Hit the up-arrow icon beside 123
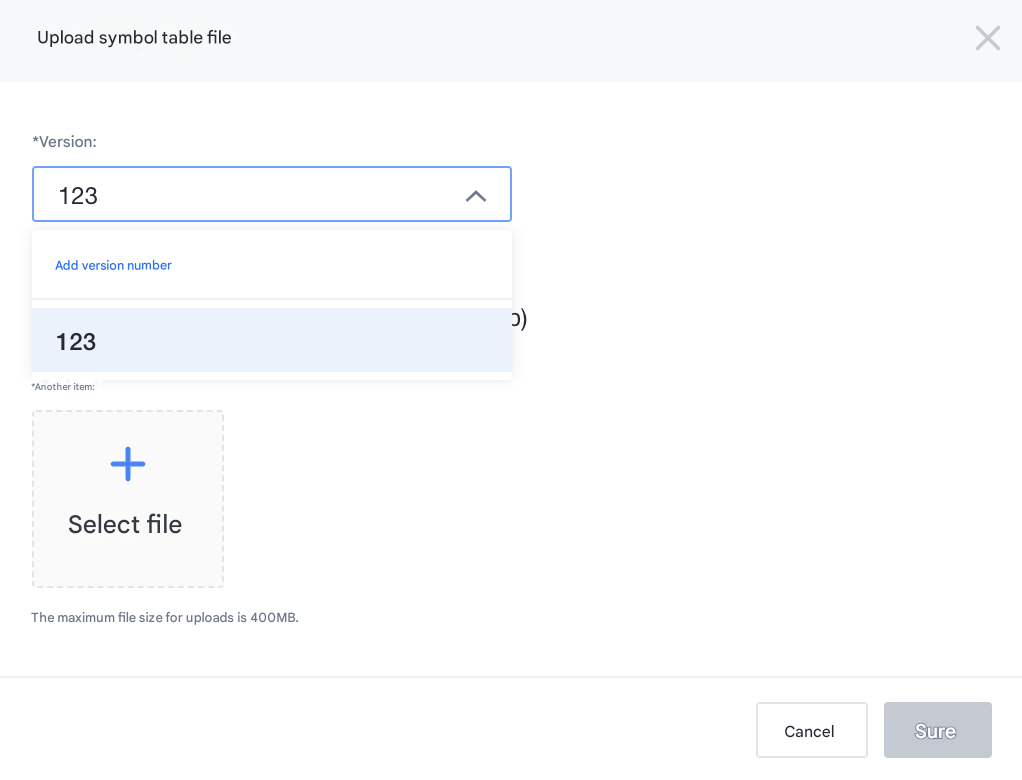 pos(476,196)
